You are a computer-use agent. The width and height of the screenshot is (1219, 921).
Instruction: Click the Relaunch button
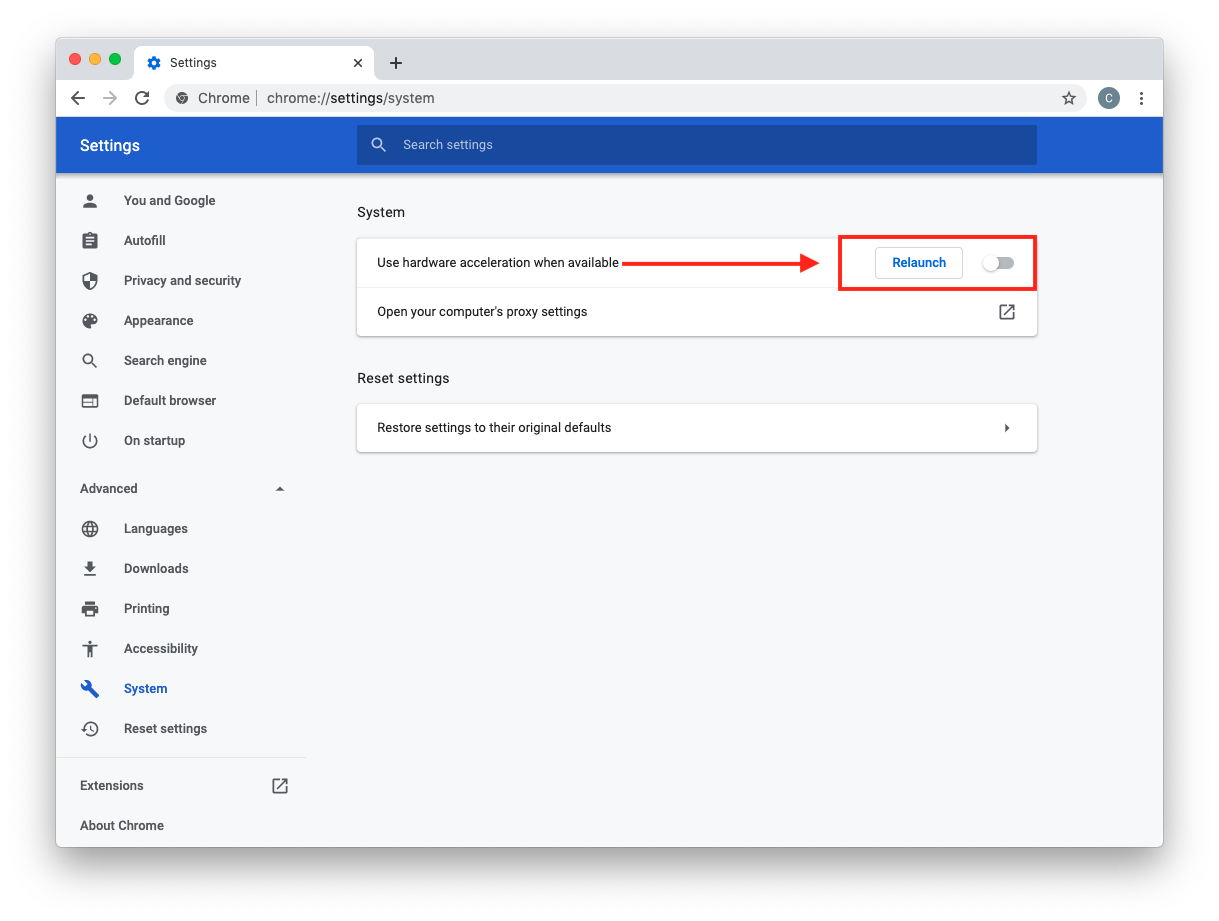click(x=919, y=263)
